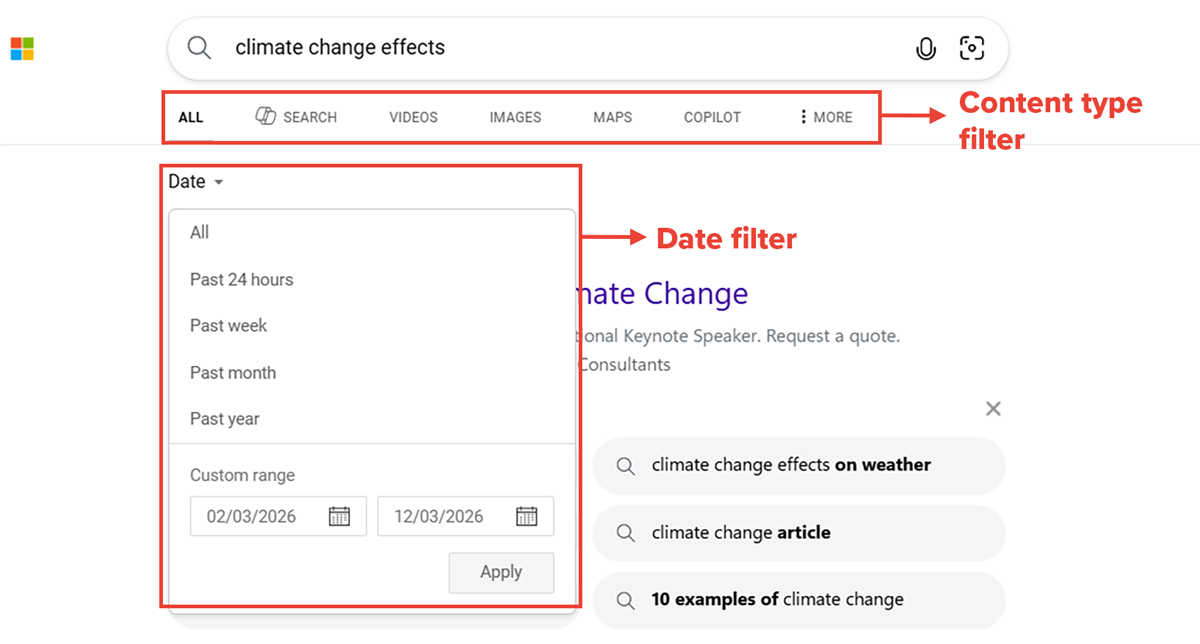Click search icon beside 'climate change article'
The image size is (1200, 644).
626,533
